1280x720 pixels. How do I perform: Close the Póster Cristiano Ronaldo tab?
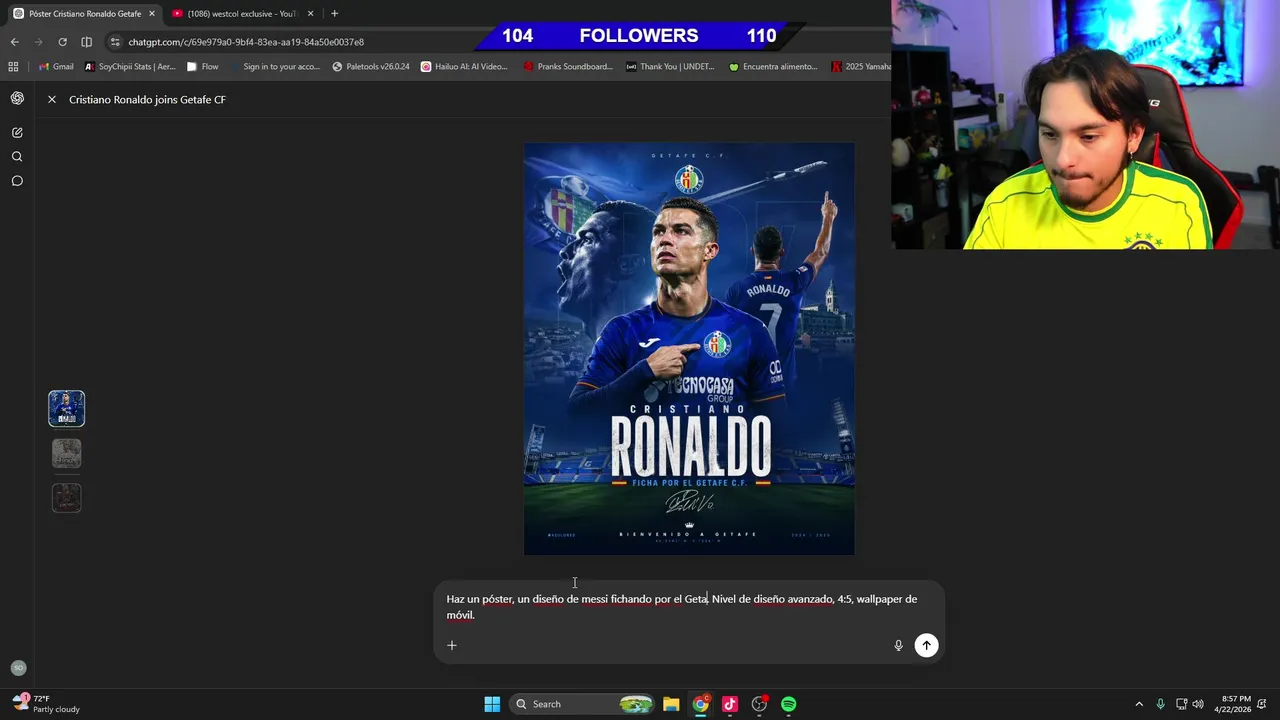tap(152, 14)
